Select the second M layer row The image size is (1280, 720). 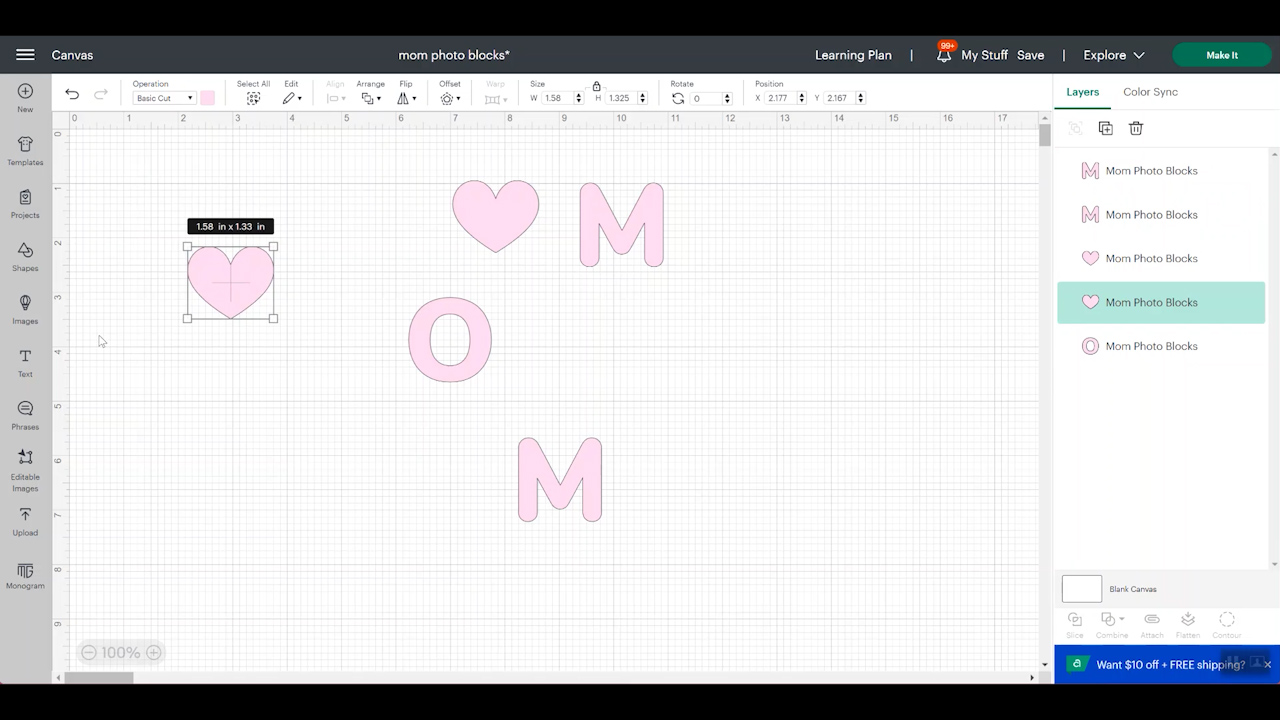pos(1161,215)
